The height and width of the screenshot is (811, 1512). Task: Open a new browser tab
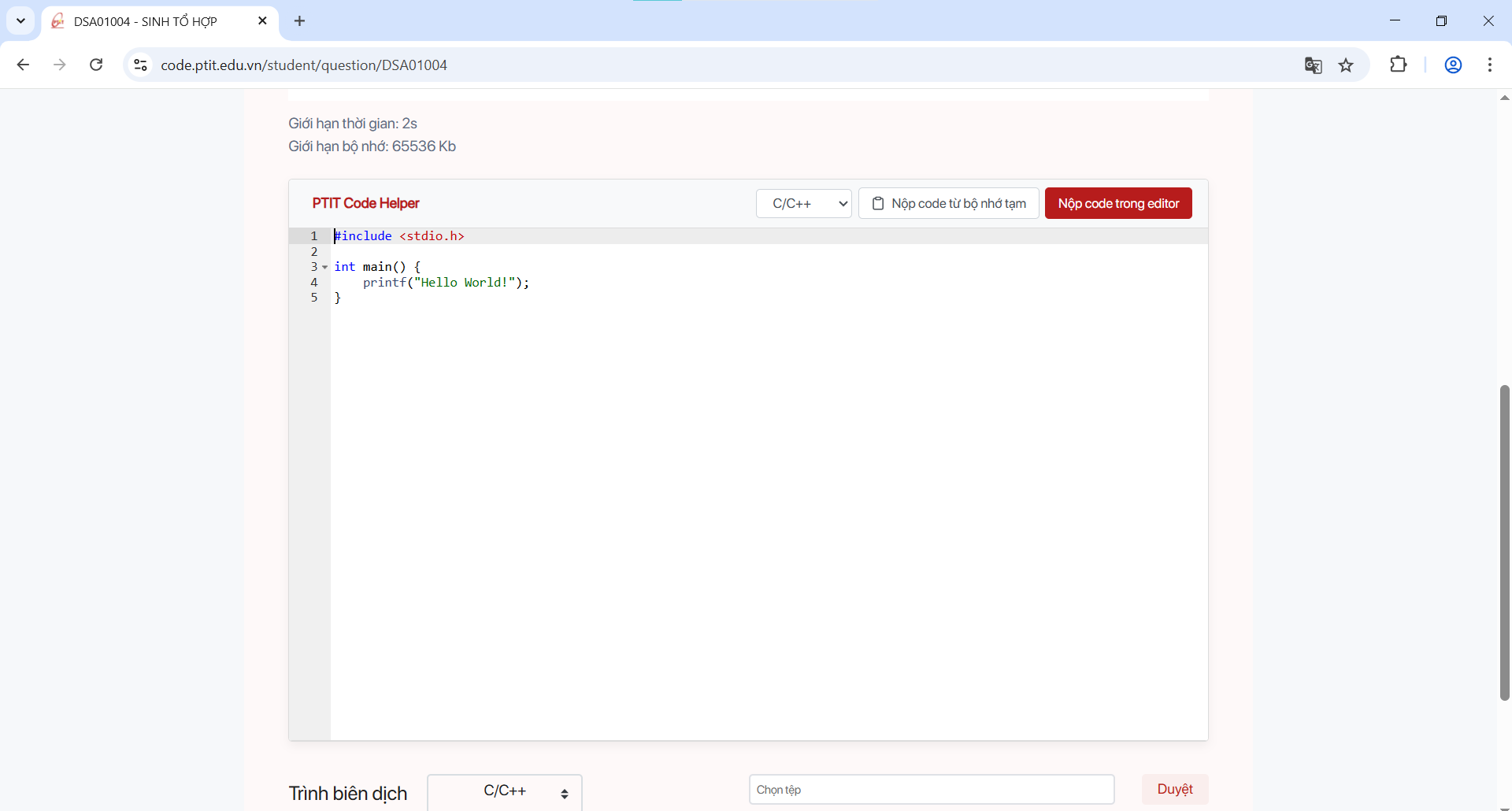click(299, 20)
